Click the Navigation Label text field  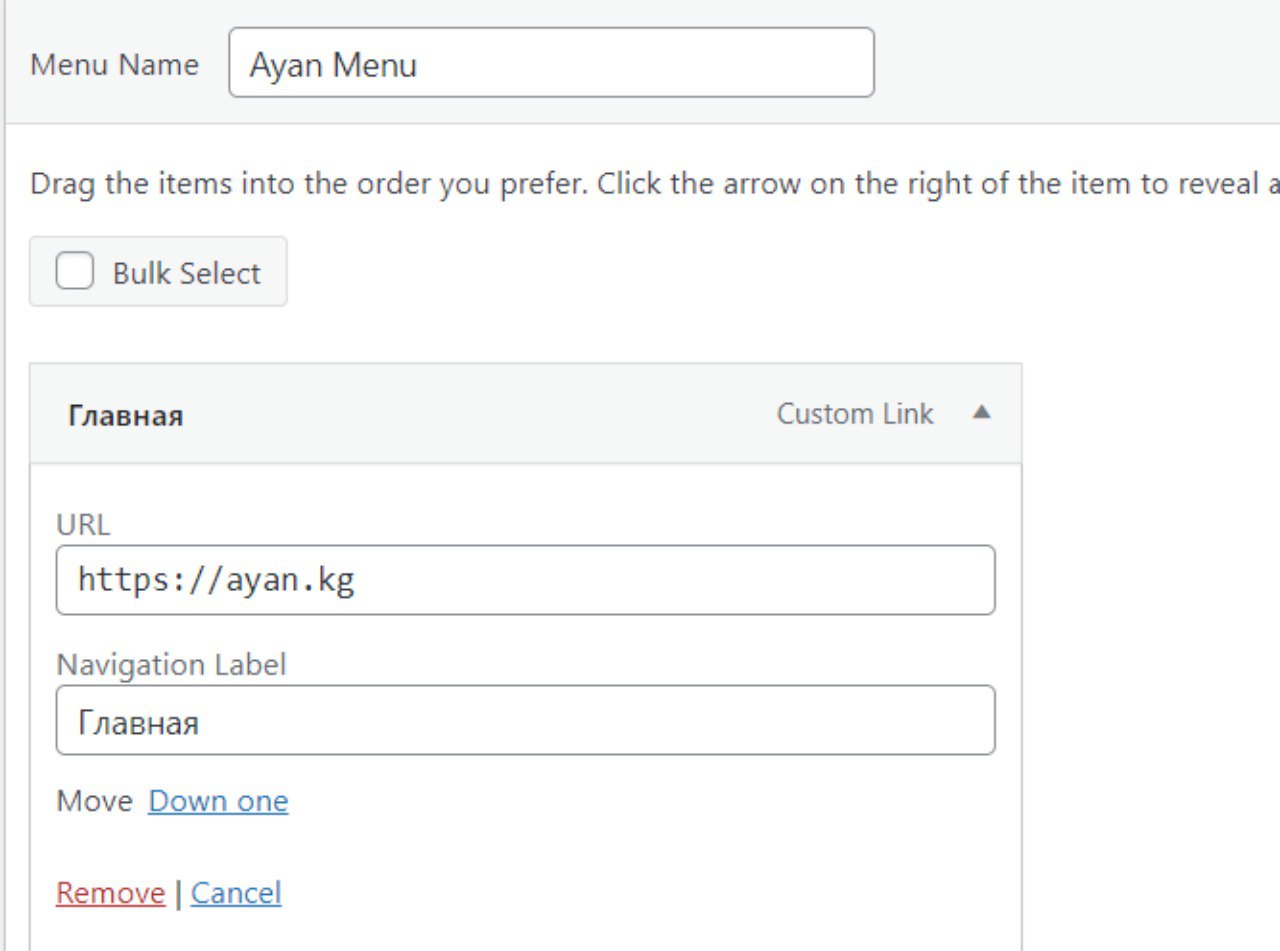[525, 720]
